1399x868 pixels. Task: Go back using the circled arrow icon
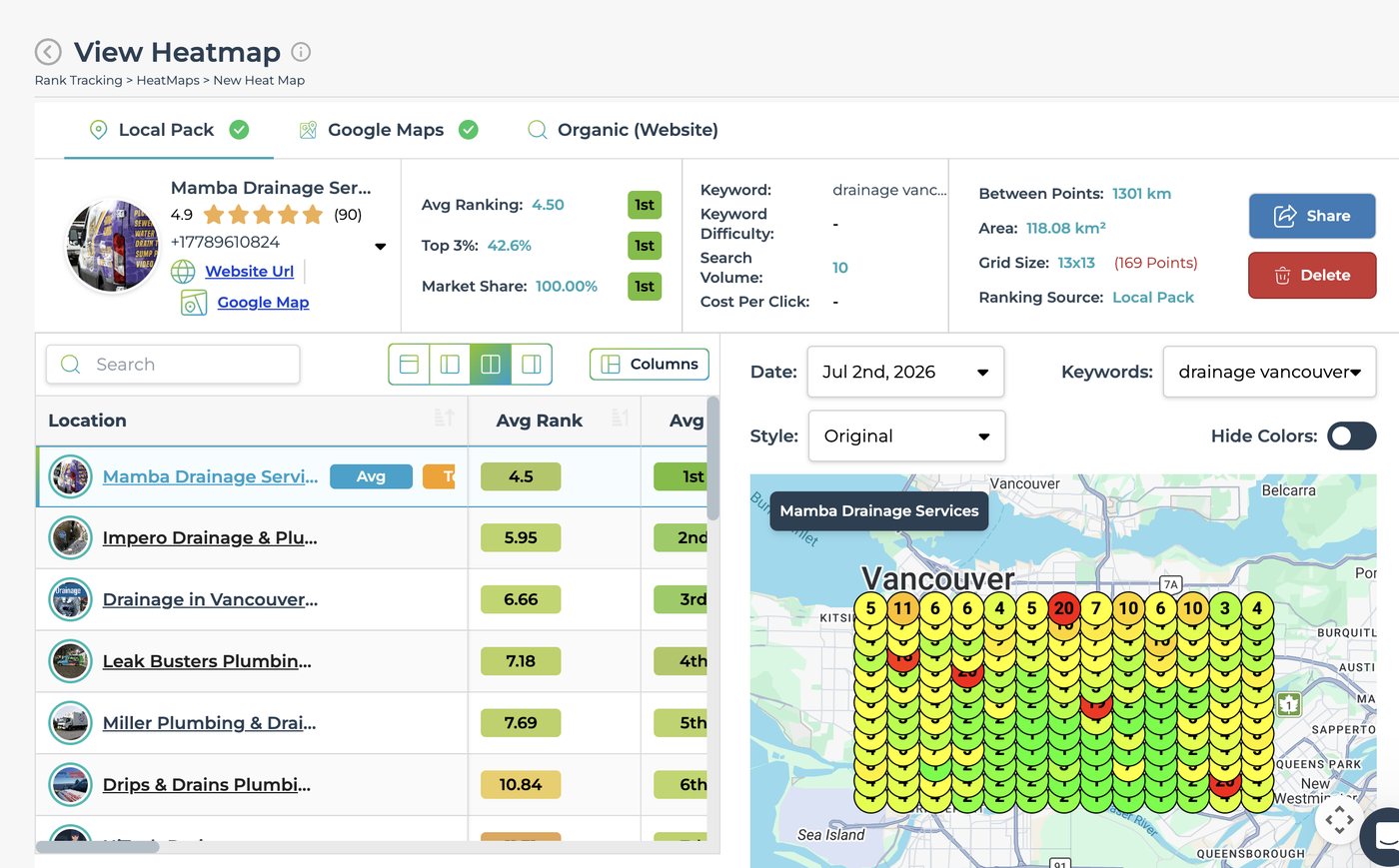48,52
